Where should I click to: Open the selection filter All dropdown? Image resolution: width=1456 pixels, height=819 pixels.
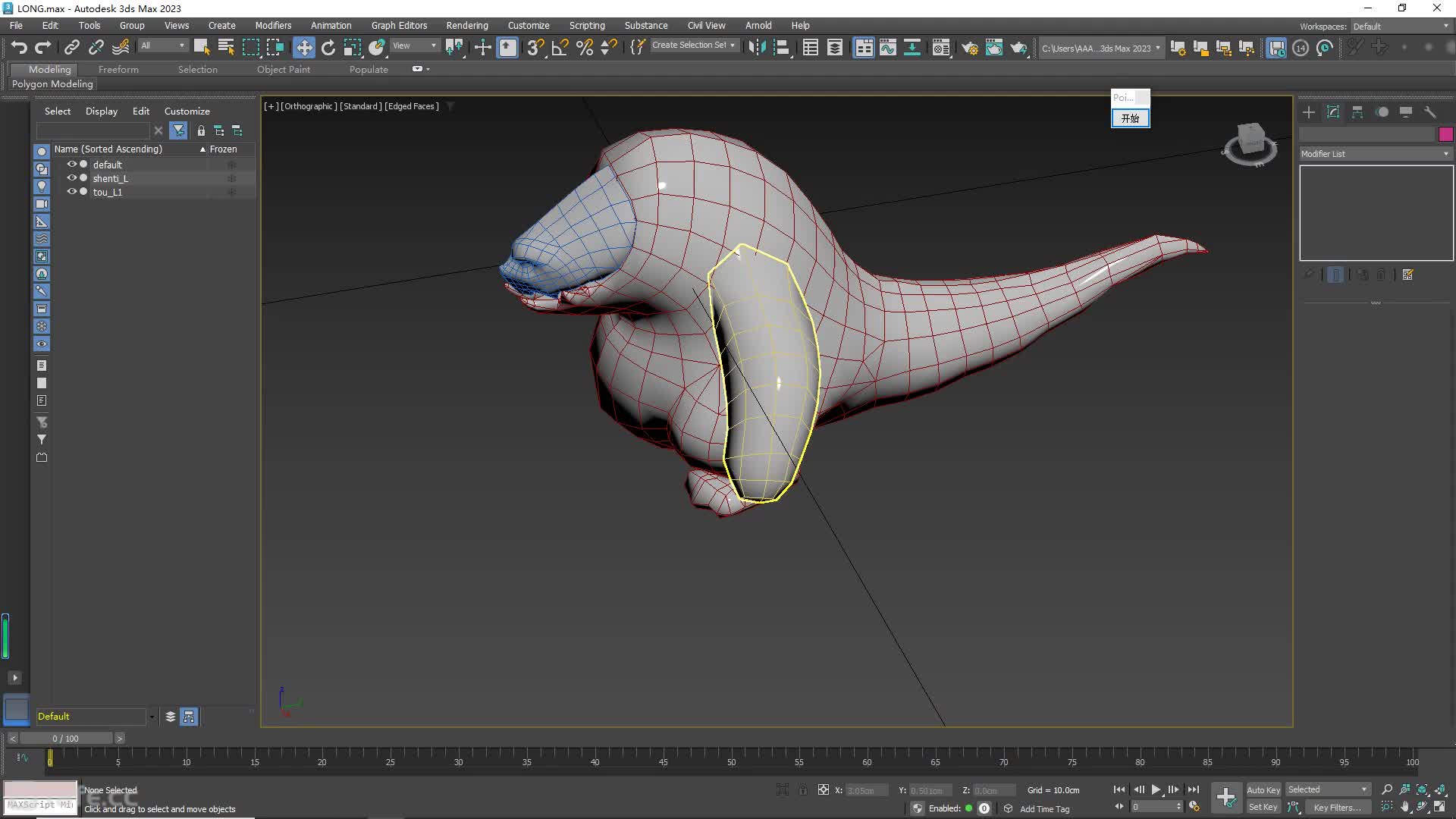(x=162, y=45)
